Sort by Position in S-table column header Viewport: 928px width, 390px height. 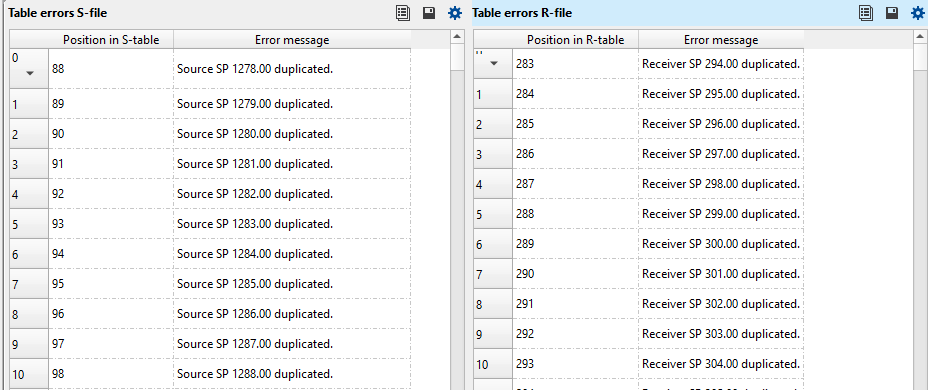coord(111,40)
